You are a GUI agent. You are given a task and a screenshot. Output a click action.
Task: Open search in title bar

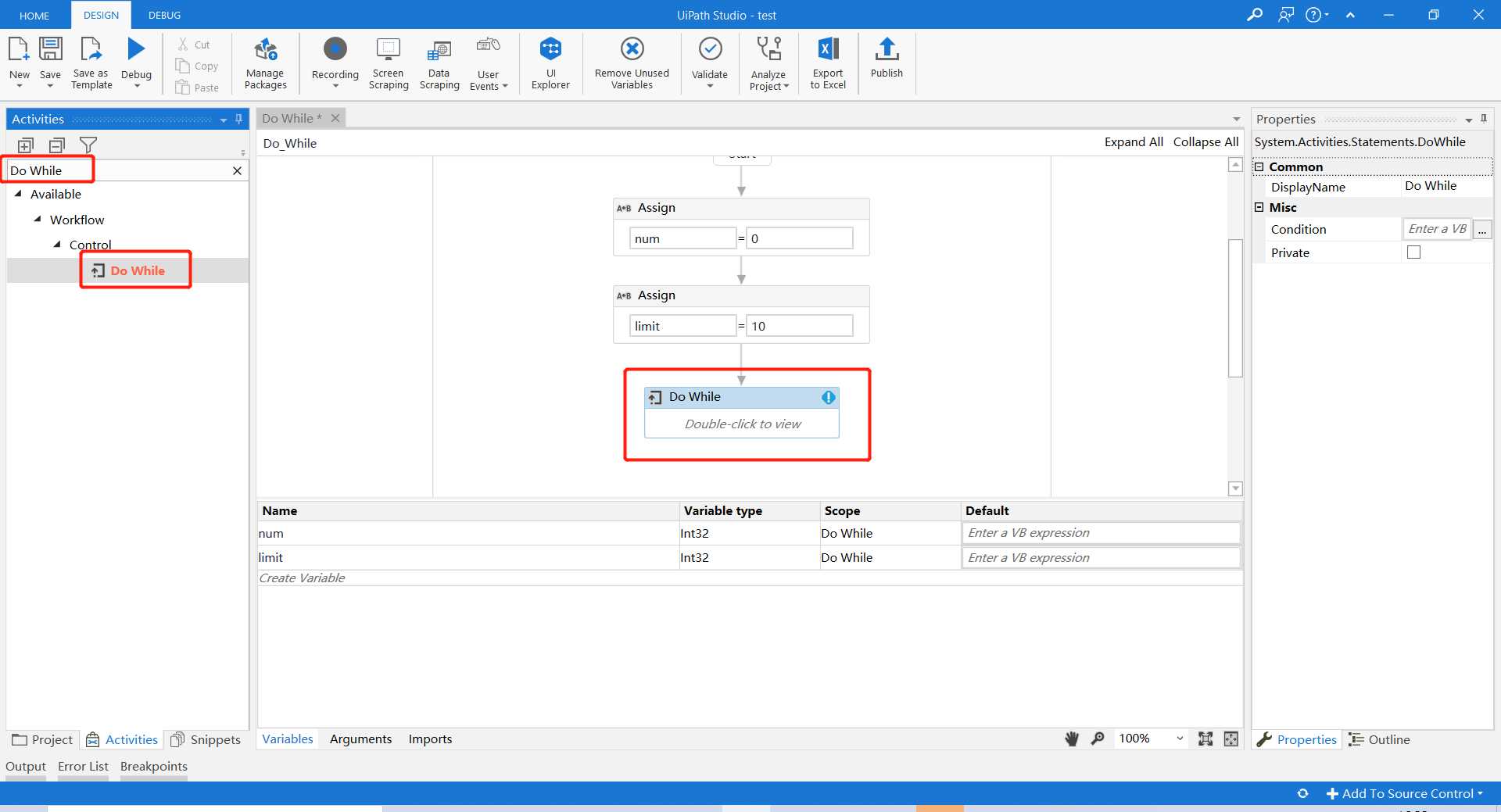click(x=1255, y=14)
